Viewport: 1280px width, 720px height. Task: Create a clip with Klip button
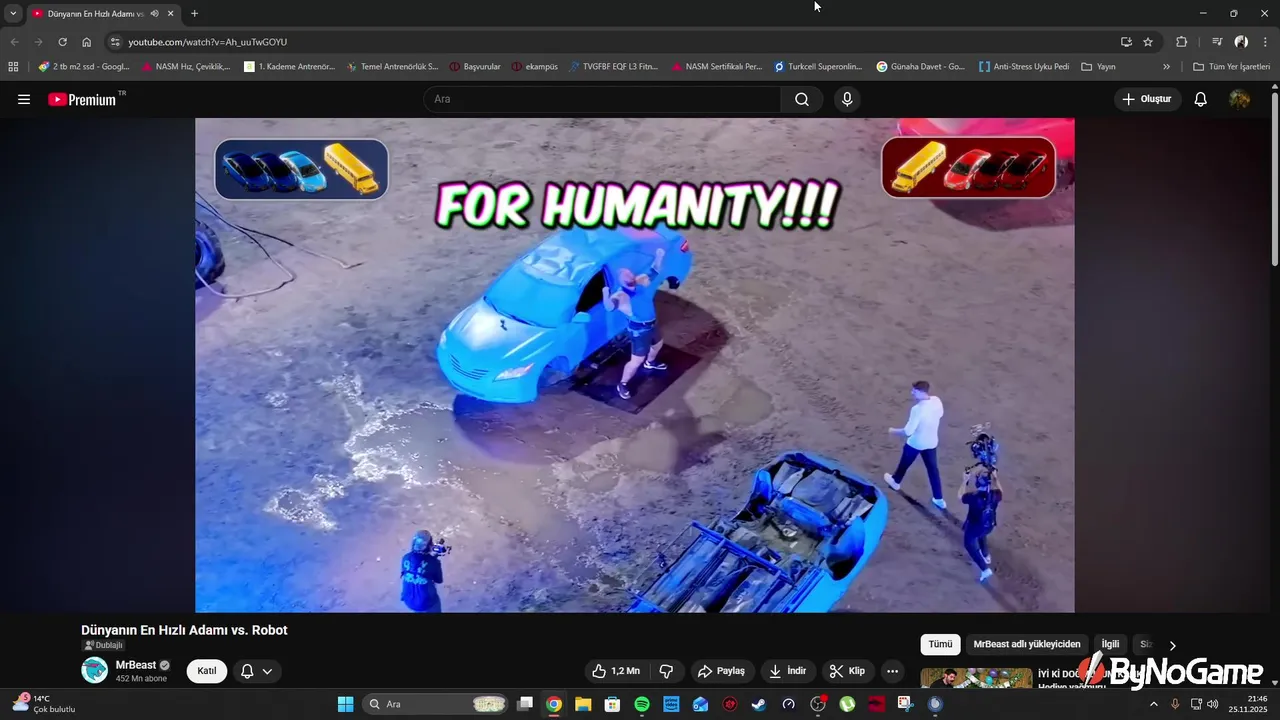coord(847,671)
